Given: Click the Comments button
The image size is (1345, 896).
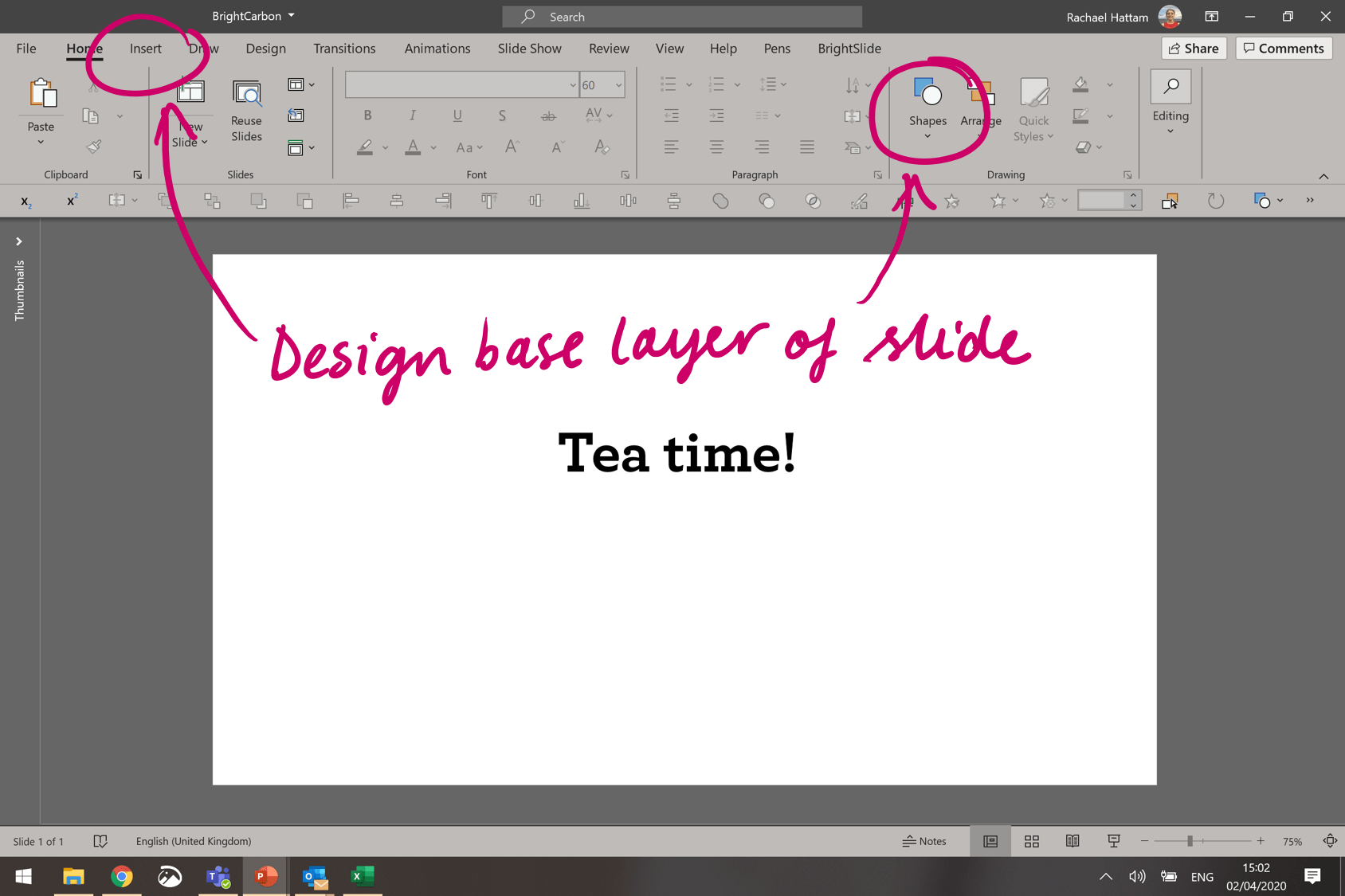Looking at the screenshot, I should coord(1284,49).
